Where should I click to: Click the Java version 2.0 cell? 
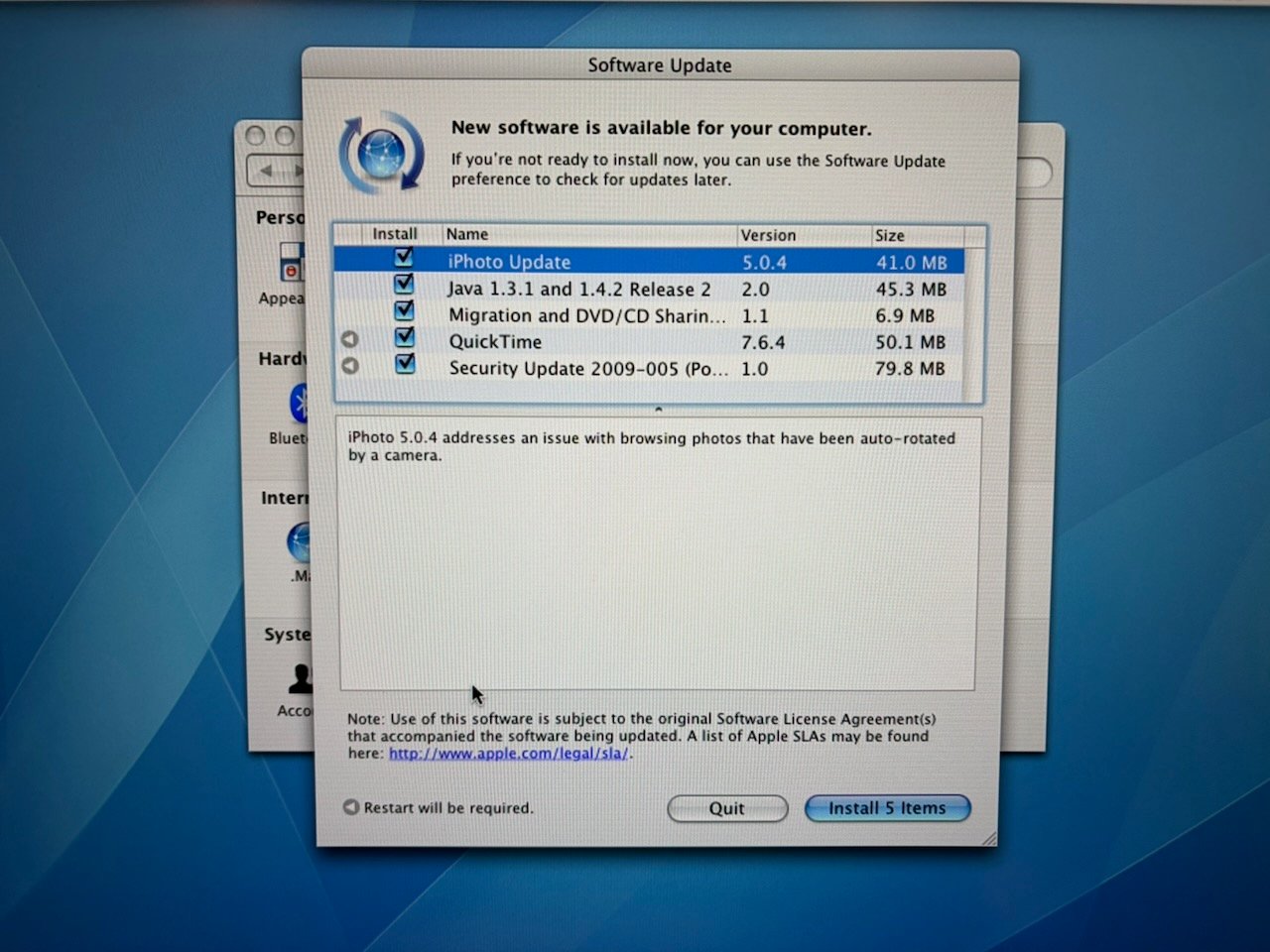(756, 290)
